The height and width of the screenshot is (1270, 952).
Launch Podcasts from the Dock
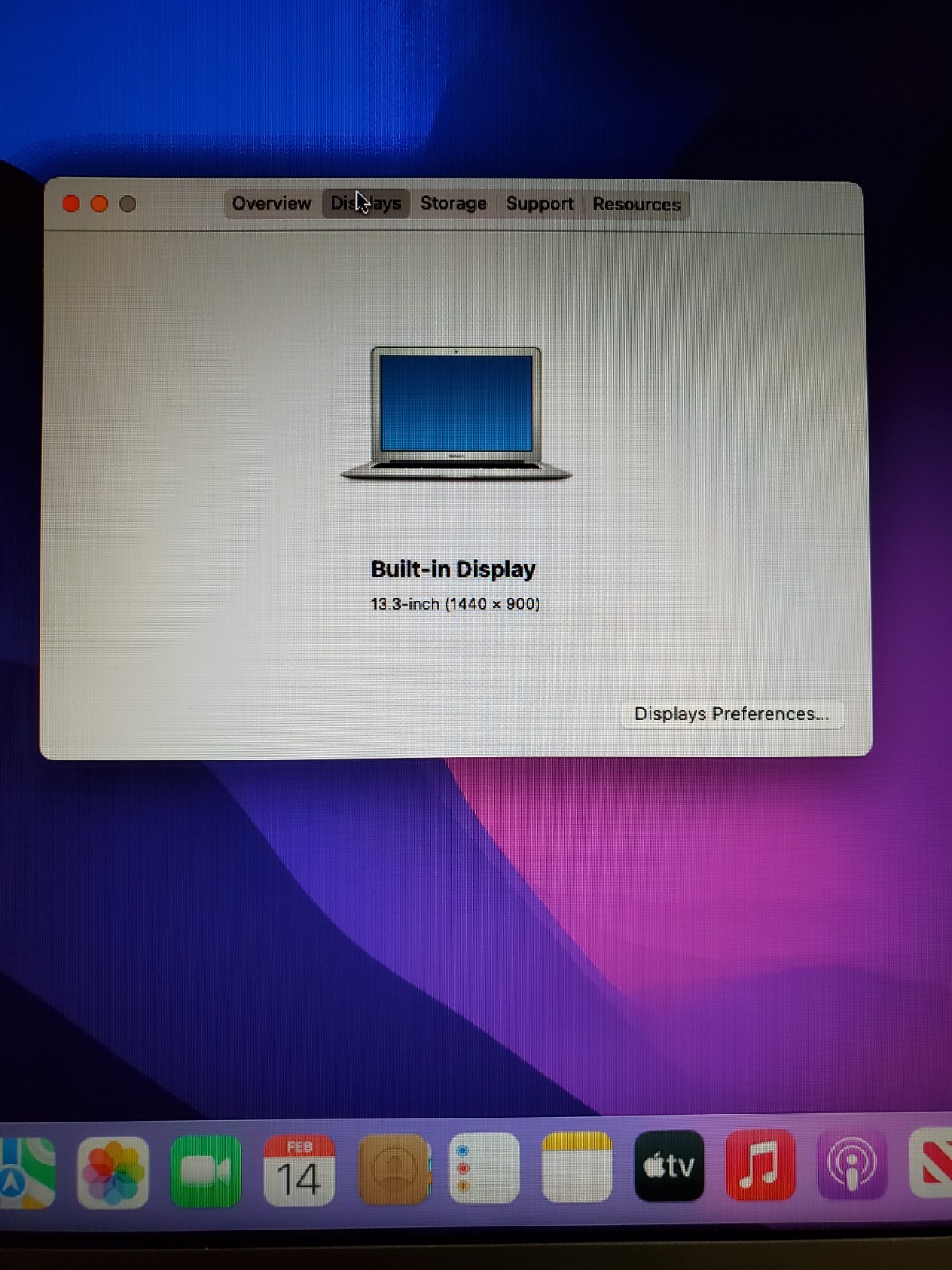pyautogui.click(x=852, y=1164)
